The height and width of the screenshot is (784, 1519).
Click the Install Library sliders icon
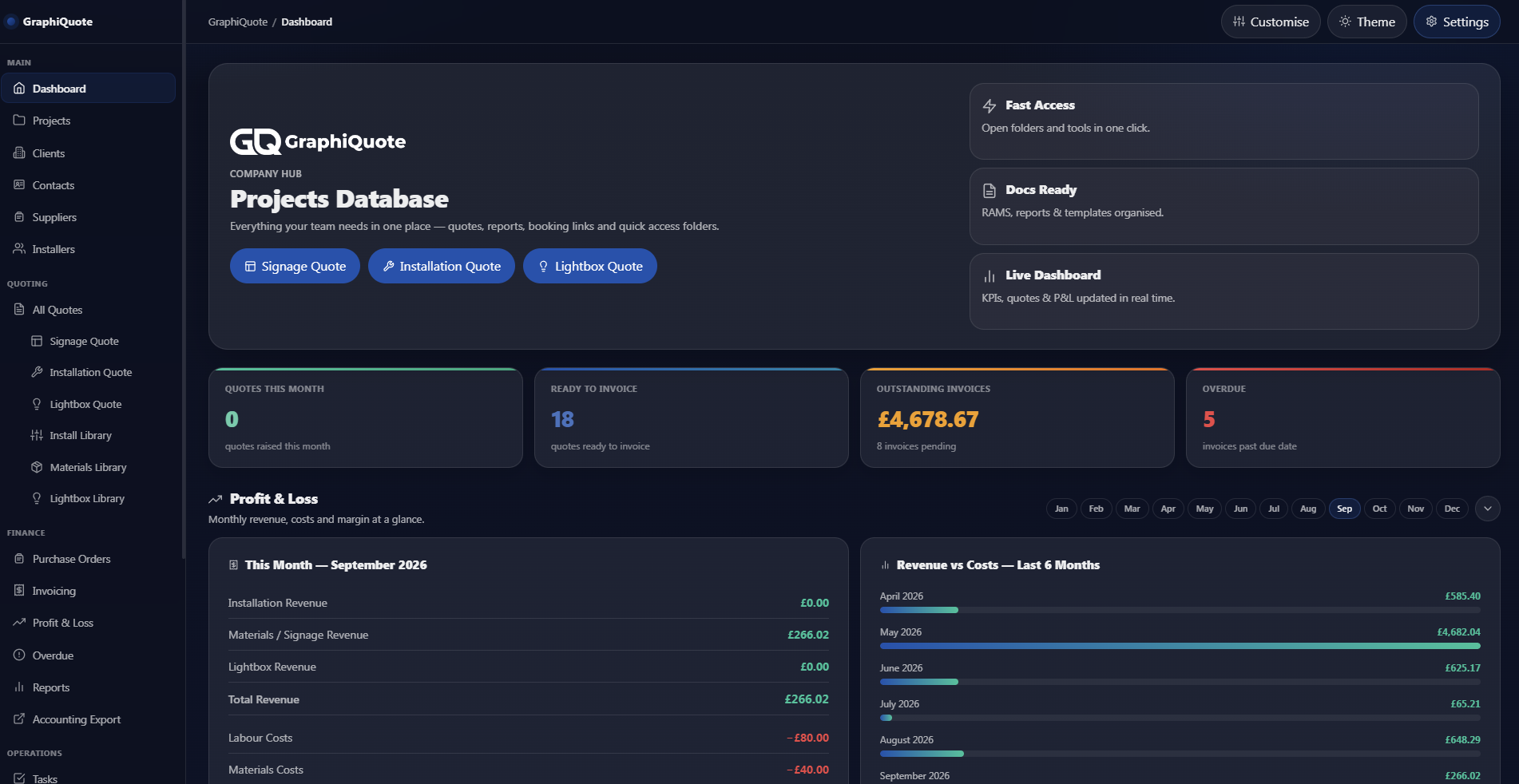coord(37,435)
